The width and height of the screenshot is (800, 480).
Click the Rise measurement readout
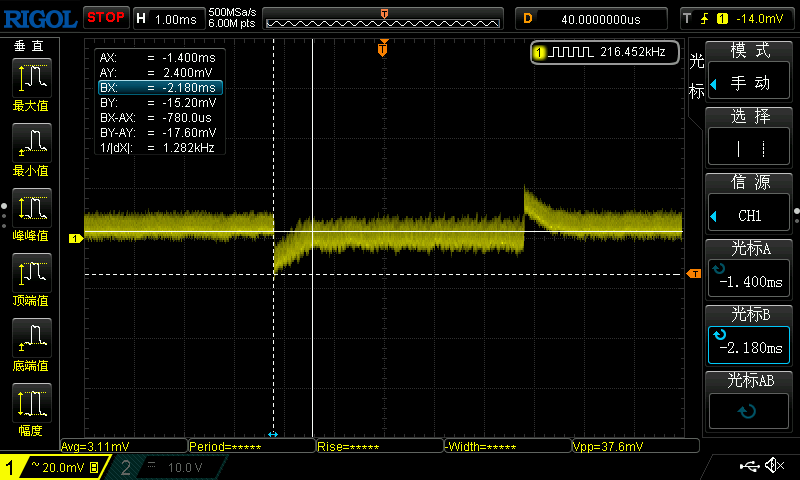(x=380, y=447)
